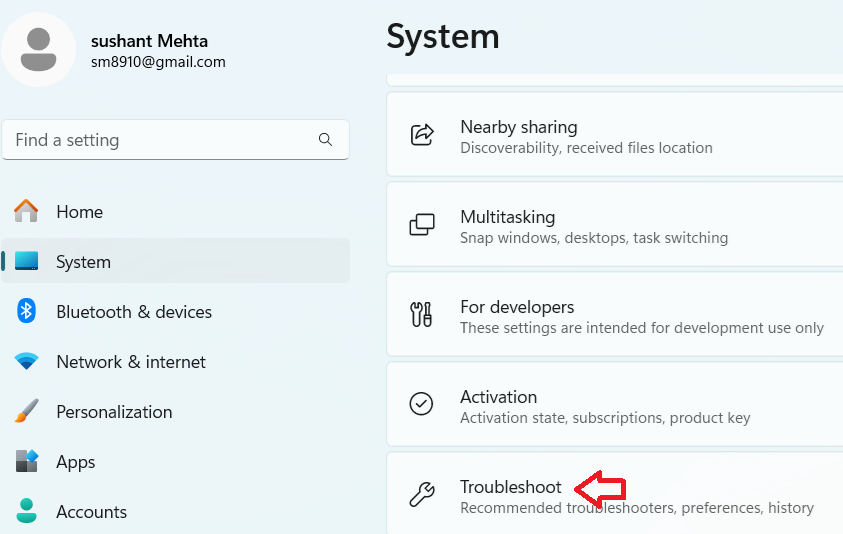
Task: Click the Wi-Fi icon beside Network & internet
Action: (x=26, y=362)
